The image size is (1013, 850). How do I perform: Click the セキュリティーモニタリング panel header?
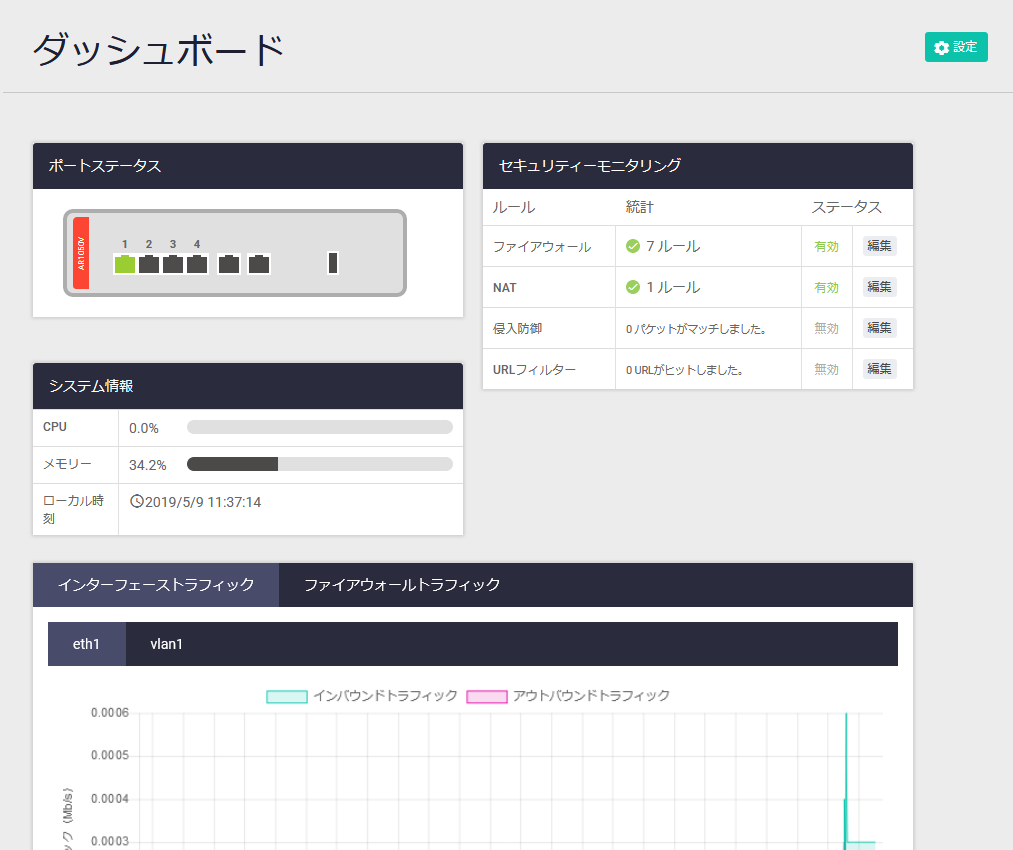[698, 166]
